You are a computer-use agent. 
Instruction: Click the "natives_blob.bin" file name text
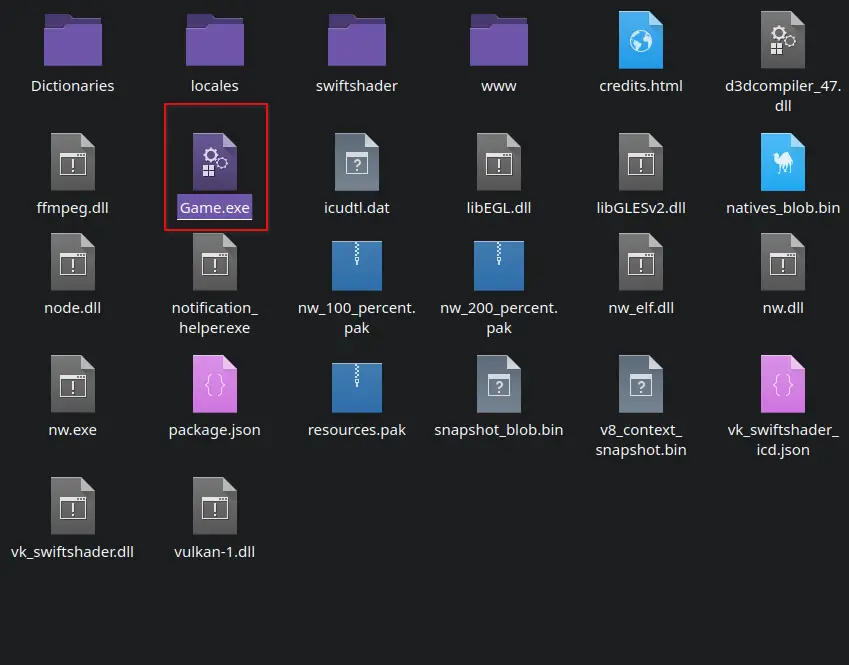(x=782, y=208)
